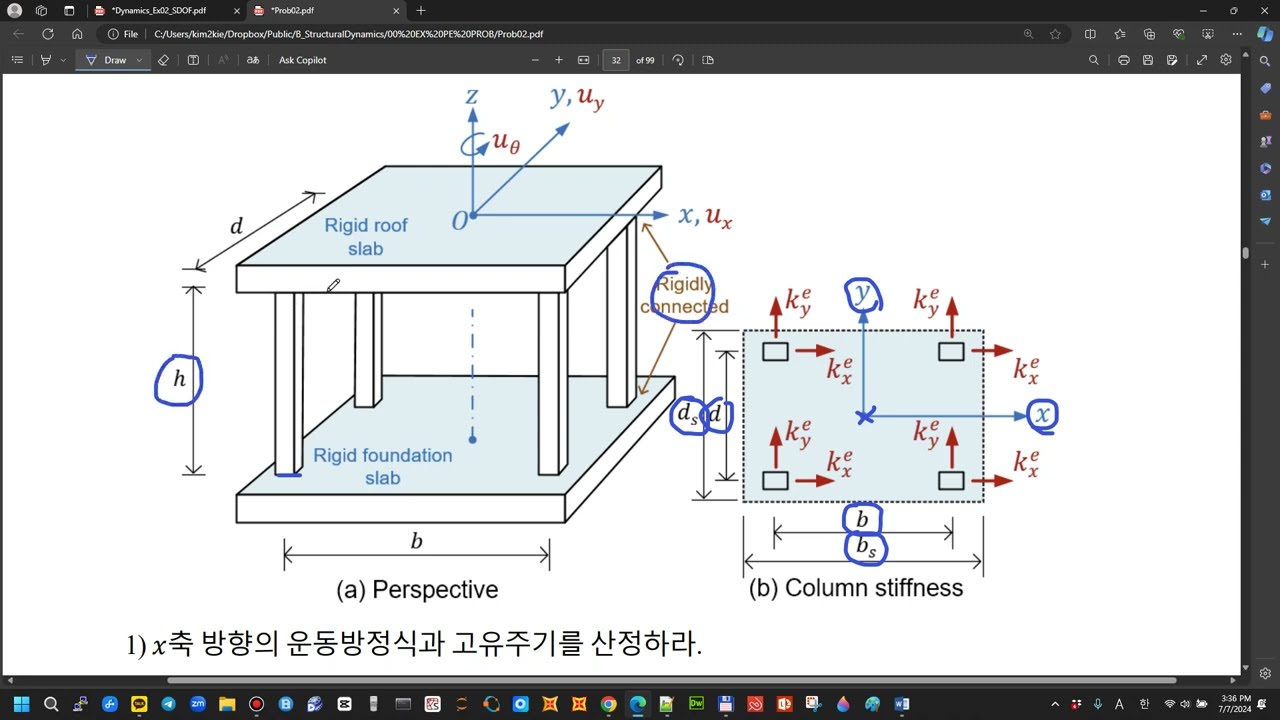Open the Copilot sidebar icon

coord(1265,34)
